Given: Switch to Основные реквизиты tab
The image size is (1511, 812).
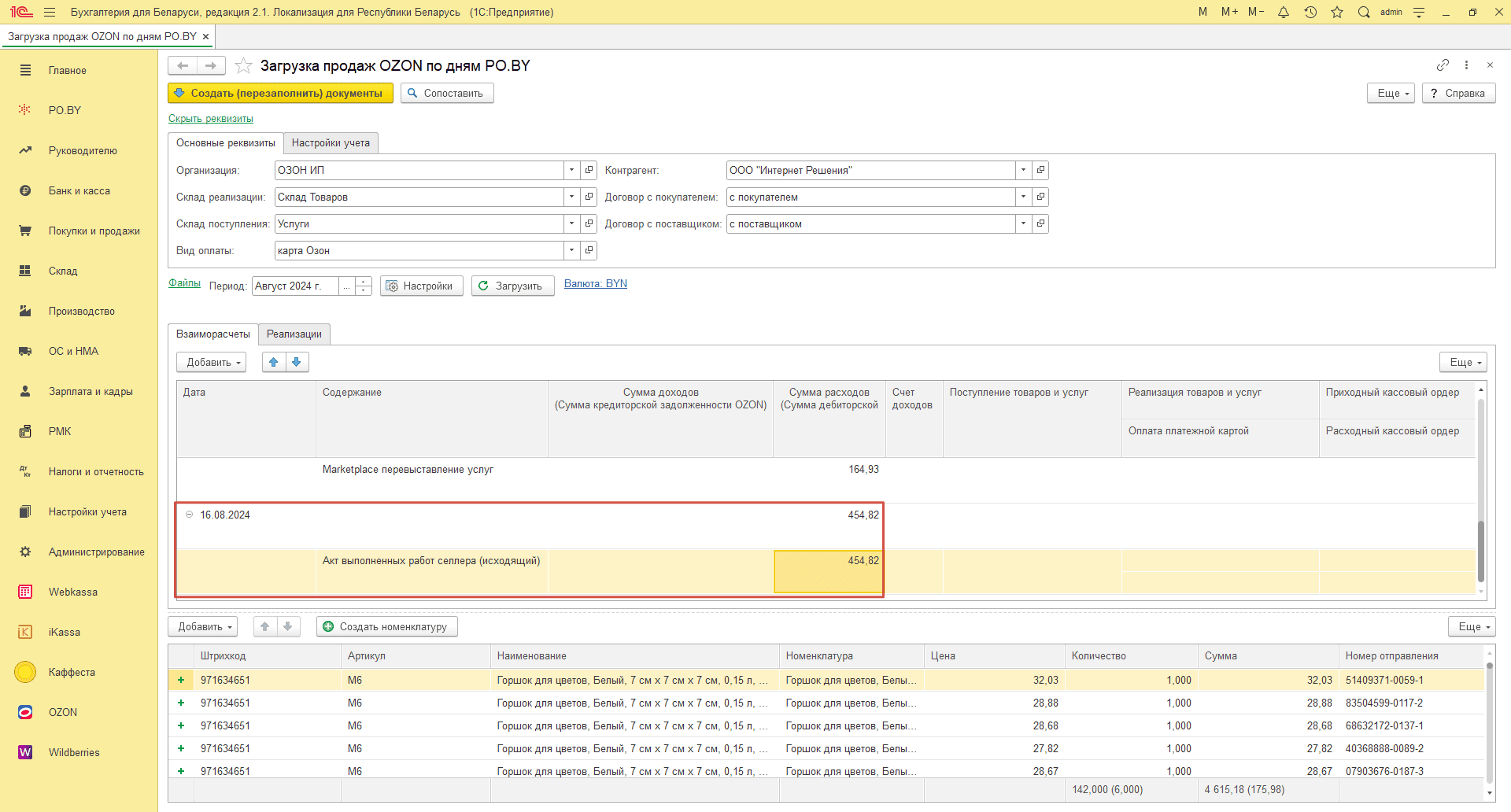Looking at the screenshot, I should point(225,143).
